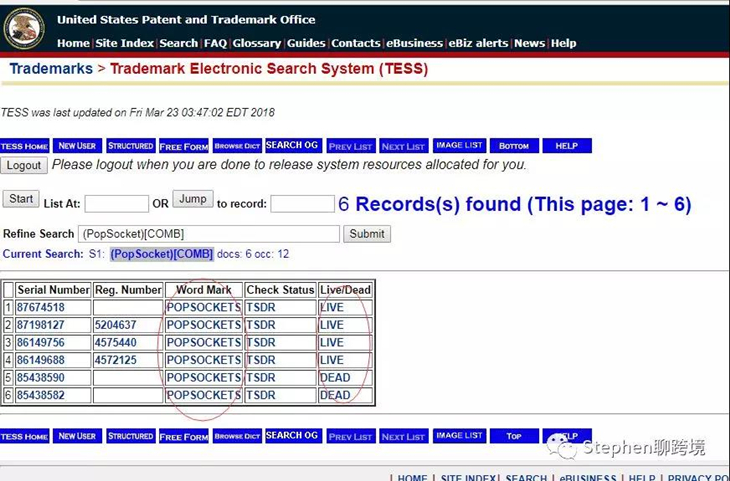Open Home in USPTO header navigation
This screenshot has width=730, height=481.
click(73, 43)
